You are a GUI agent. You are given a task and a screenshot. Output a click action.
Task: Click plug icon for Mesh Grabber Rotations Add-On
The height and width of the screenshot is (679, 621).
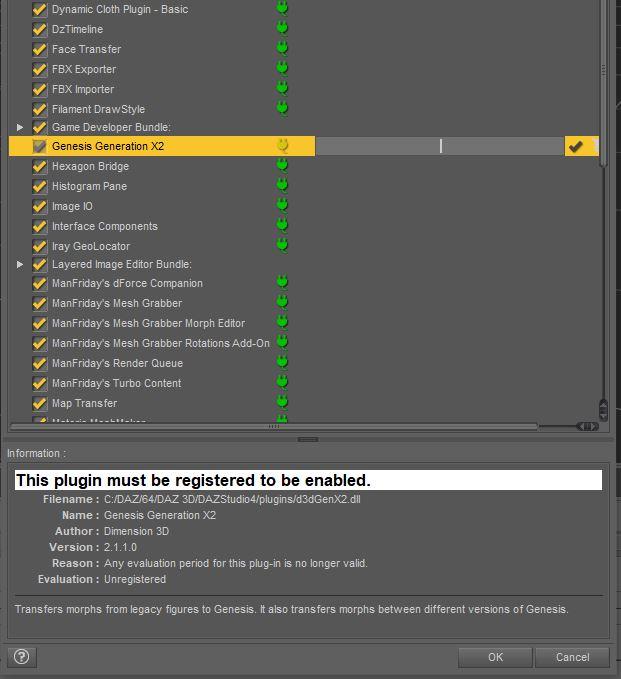tap(282, 342)
